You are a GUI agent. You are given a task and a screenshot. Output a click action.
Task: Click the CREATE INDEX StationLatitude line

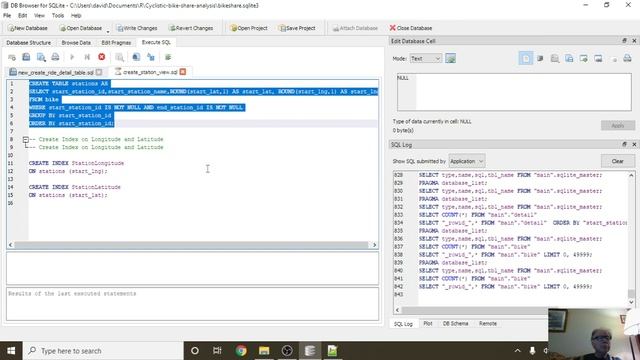point(75,187)
